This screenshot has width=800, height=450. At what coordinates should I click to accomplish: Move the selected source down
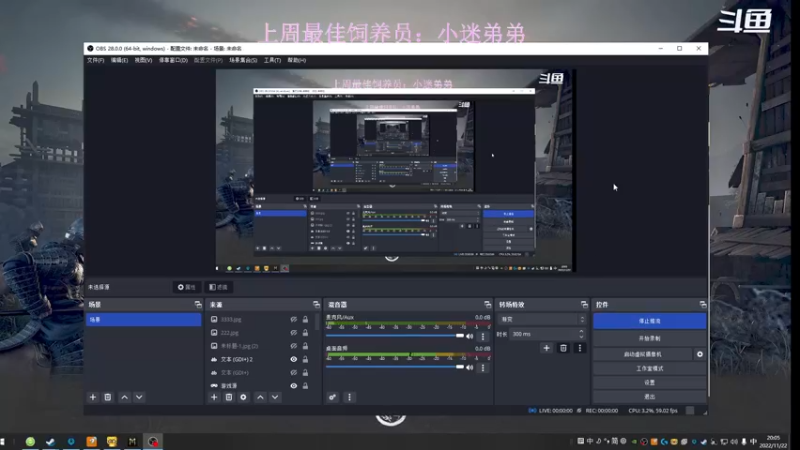[275, 397]
